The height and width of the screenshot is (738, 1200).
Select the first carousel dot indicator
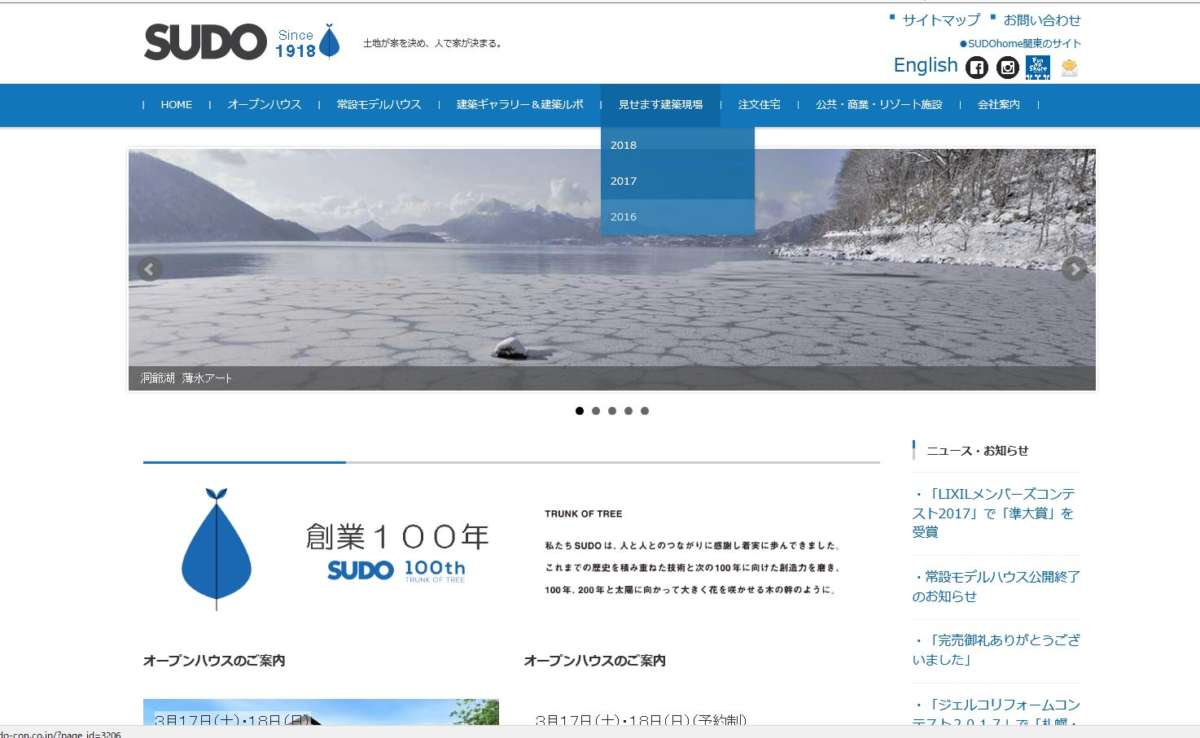pyautogui.click(x=580, y=410)
